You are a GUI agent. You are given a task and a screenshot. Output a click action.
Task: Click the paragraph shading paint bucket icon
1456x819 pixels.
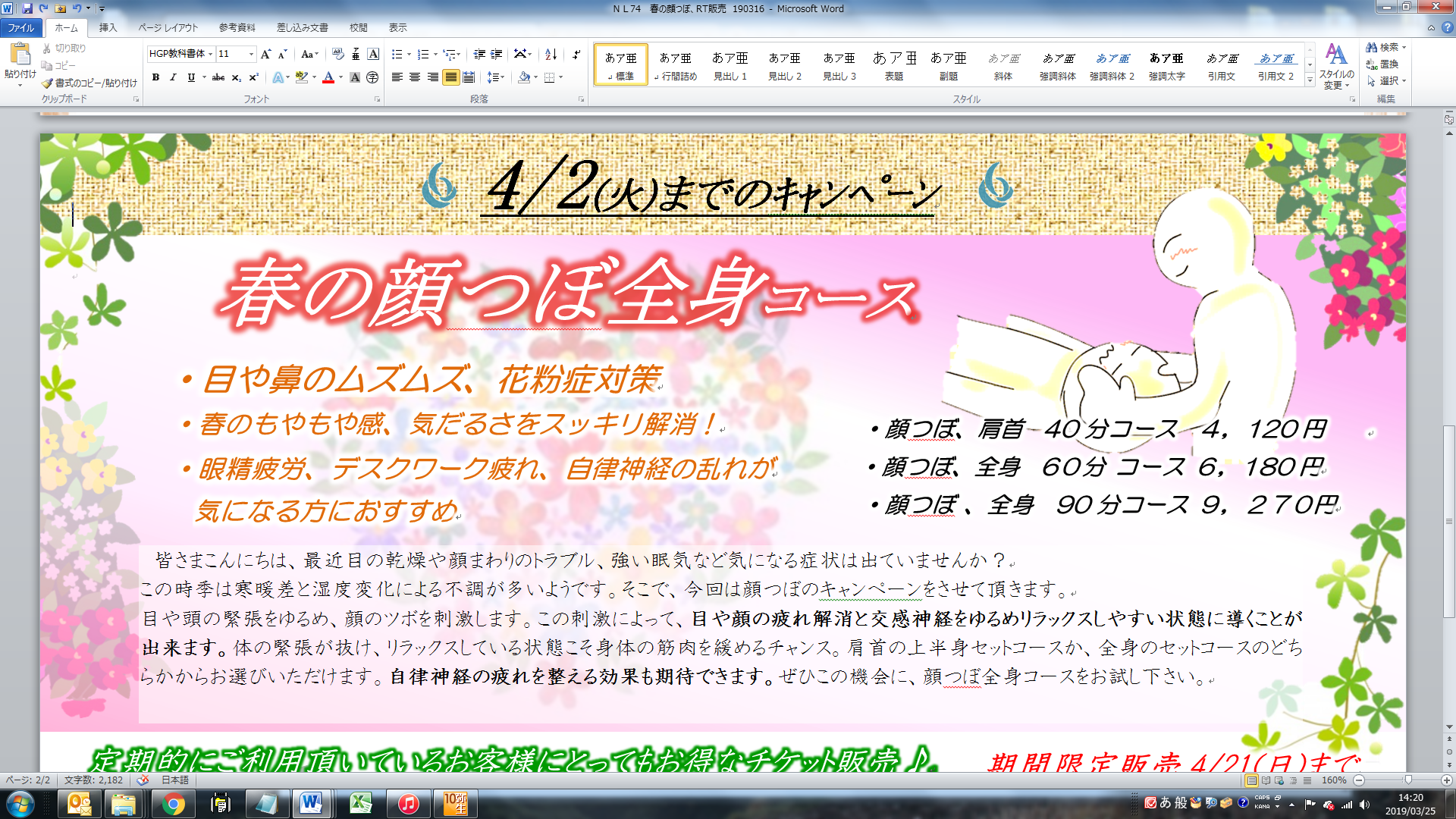pos(523,77)
